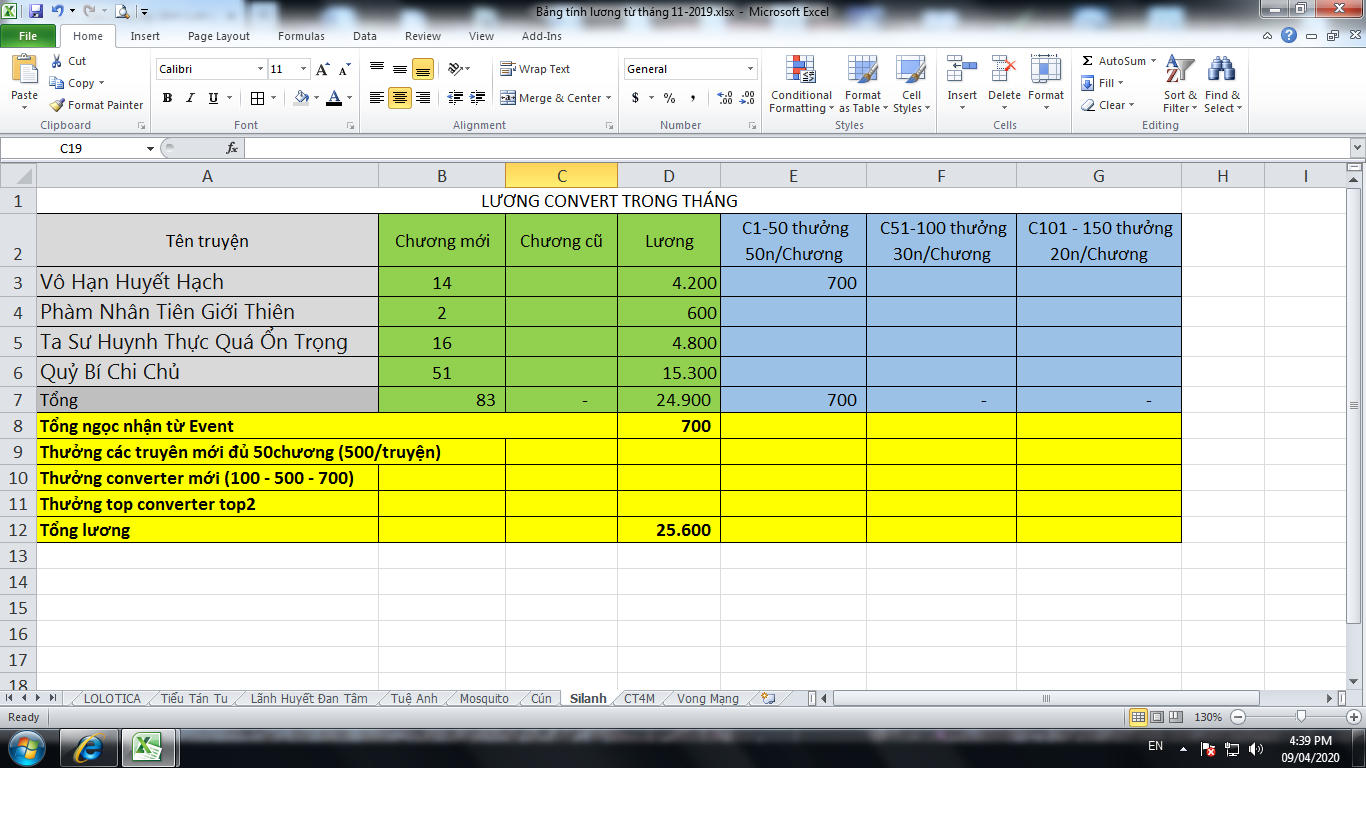This screenshot has height=828, width=1366.
Task: Click the zoom slider in the status bar
Action: (x=1300, y=717)
